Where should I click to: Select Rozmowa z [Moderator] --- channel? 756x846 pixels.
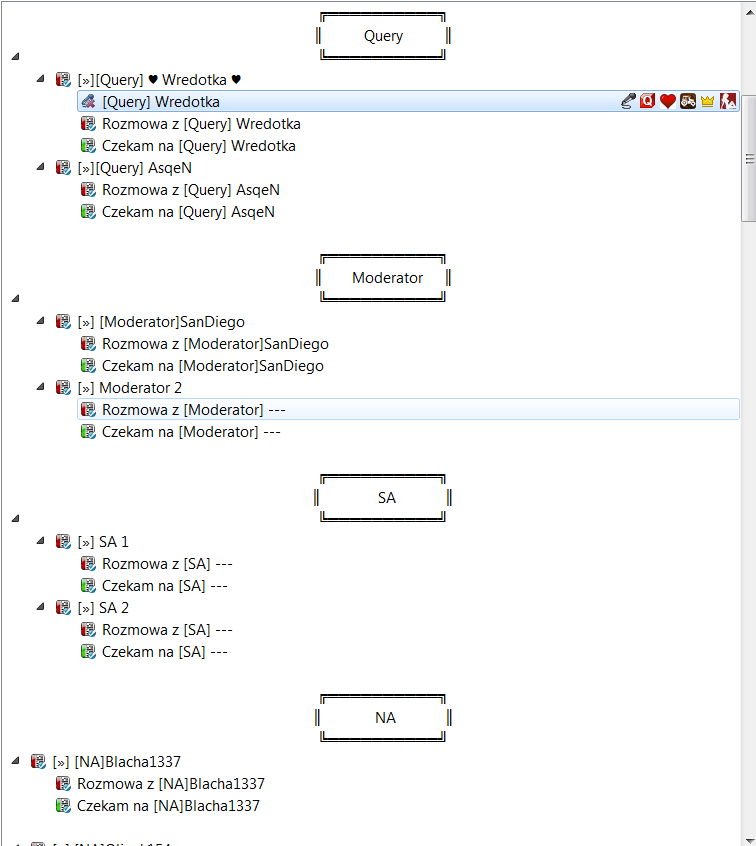click(x=408, y=410)
